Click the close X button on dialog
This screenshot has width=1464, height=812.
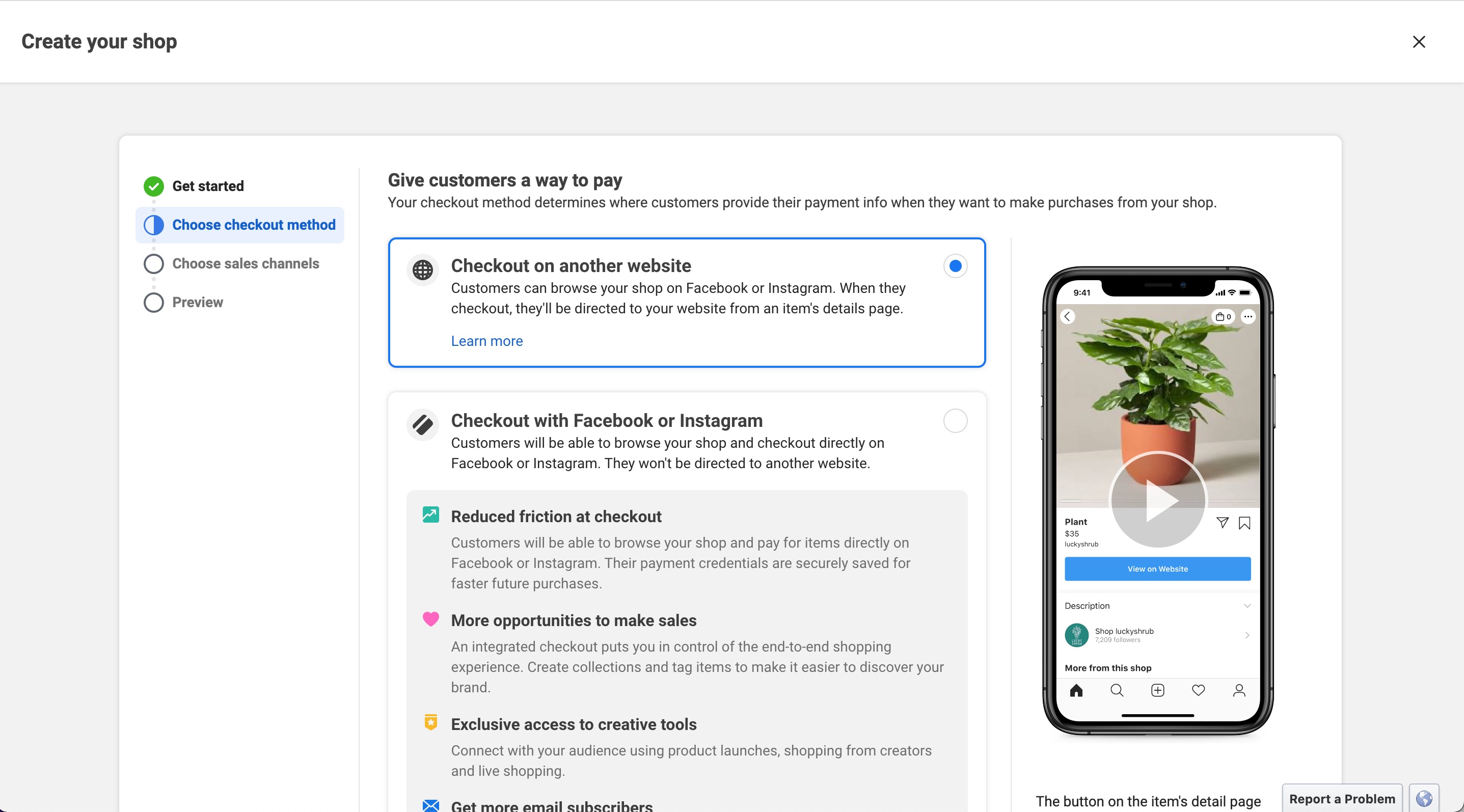tap(1418, 41)
